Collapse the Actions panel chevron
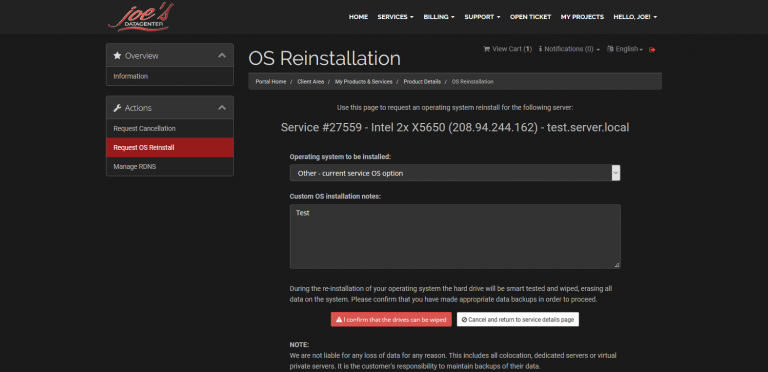The width and height of the screenshot is (768, 372). [222, 108]
